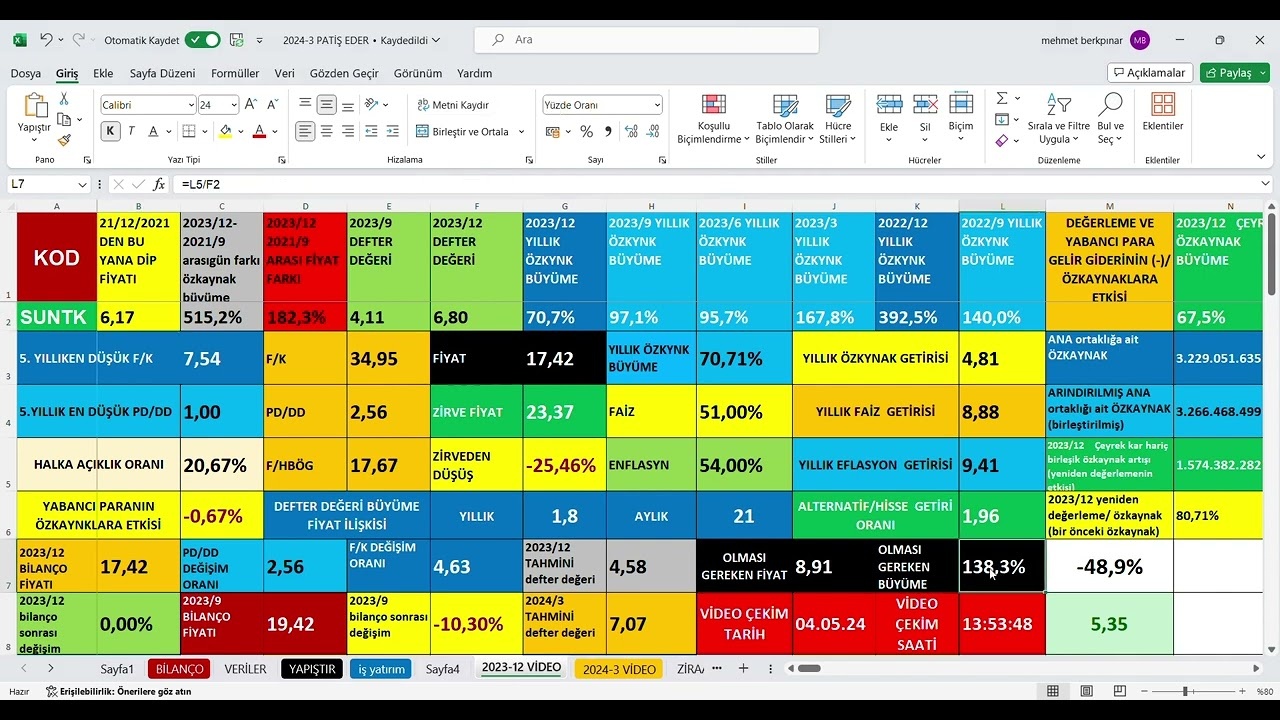The height and width of the screenshot is (720, 1280).
Task: Click the formula bar showing =L5/F2
Action: (x=715, y=184)
